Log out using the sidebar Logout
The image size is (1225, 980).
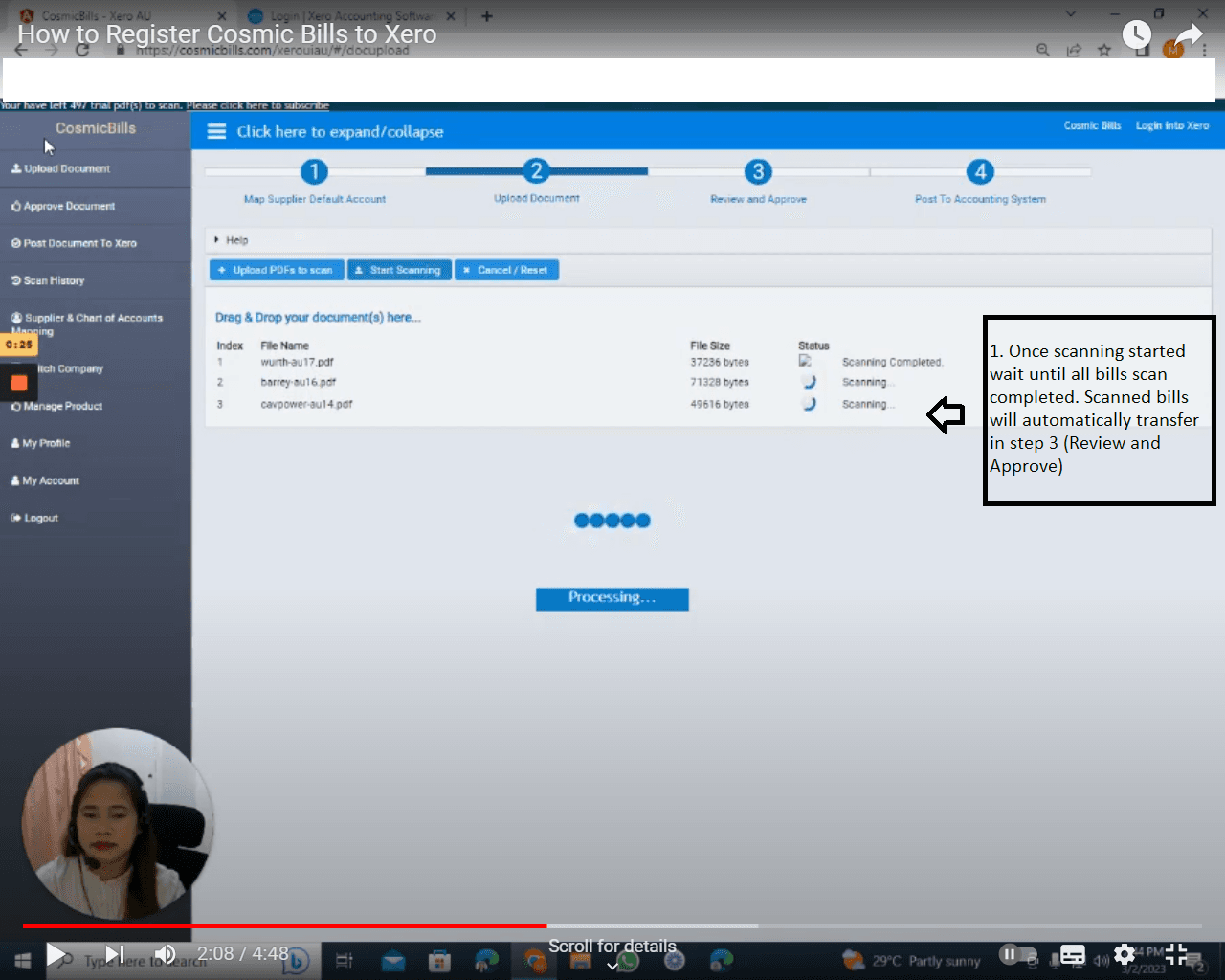[x=34, y=518]
